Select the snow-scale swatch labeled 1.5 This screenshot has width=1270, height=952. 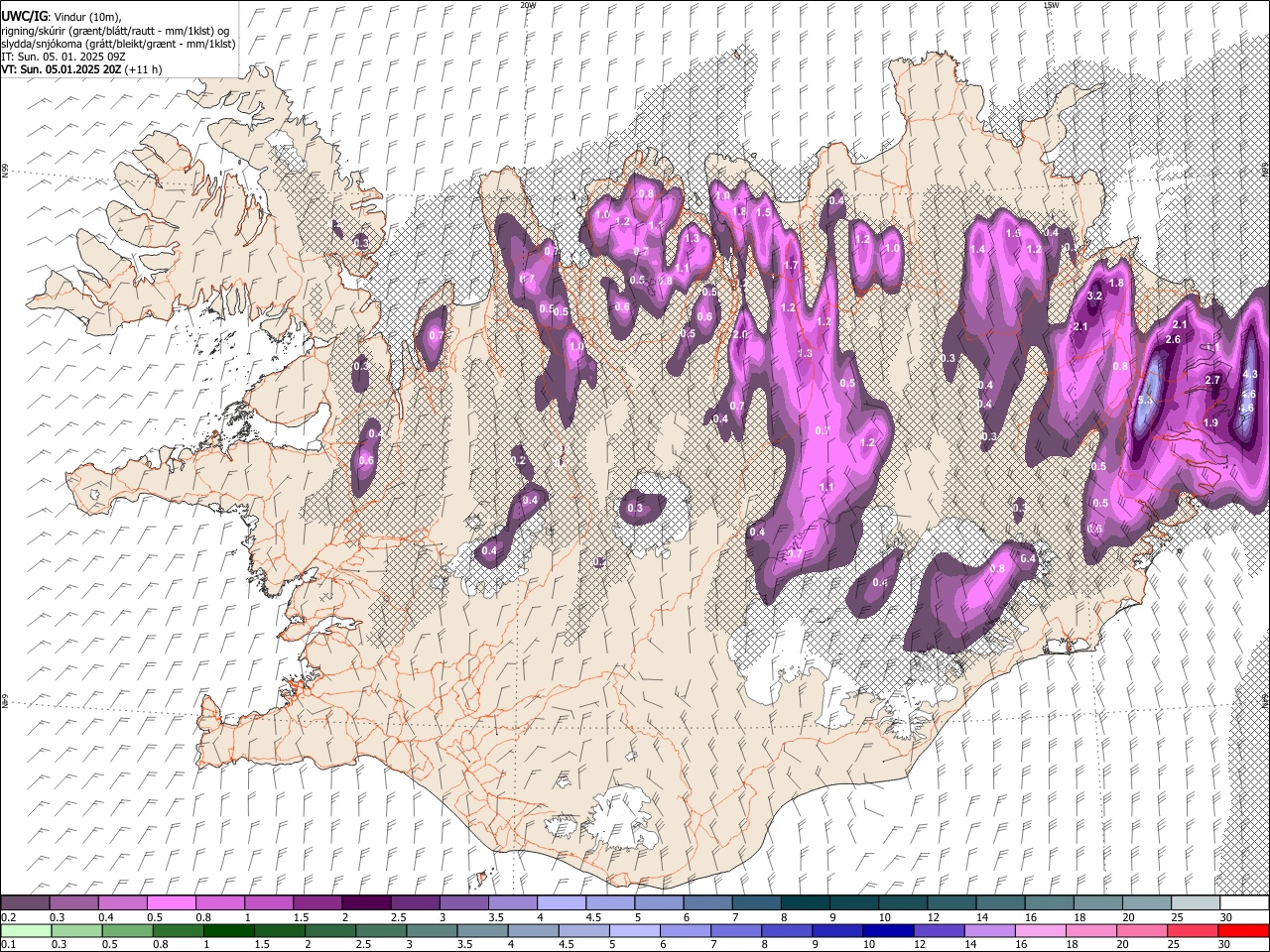[317, 903]
